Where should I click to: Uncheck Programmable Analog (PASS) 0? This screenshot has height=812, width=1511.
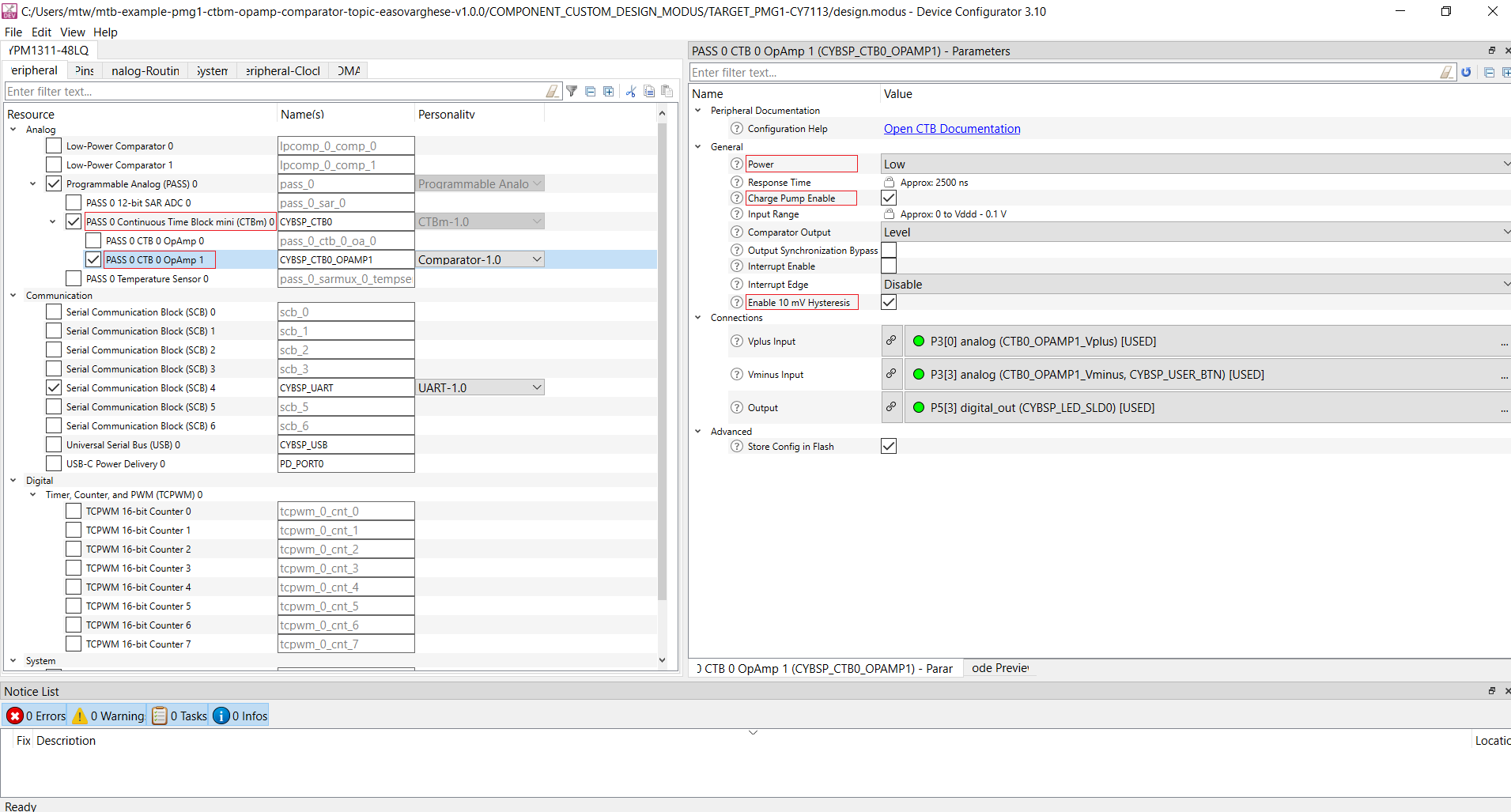tap(54, 183)
